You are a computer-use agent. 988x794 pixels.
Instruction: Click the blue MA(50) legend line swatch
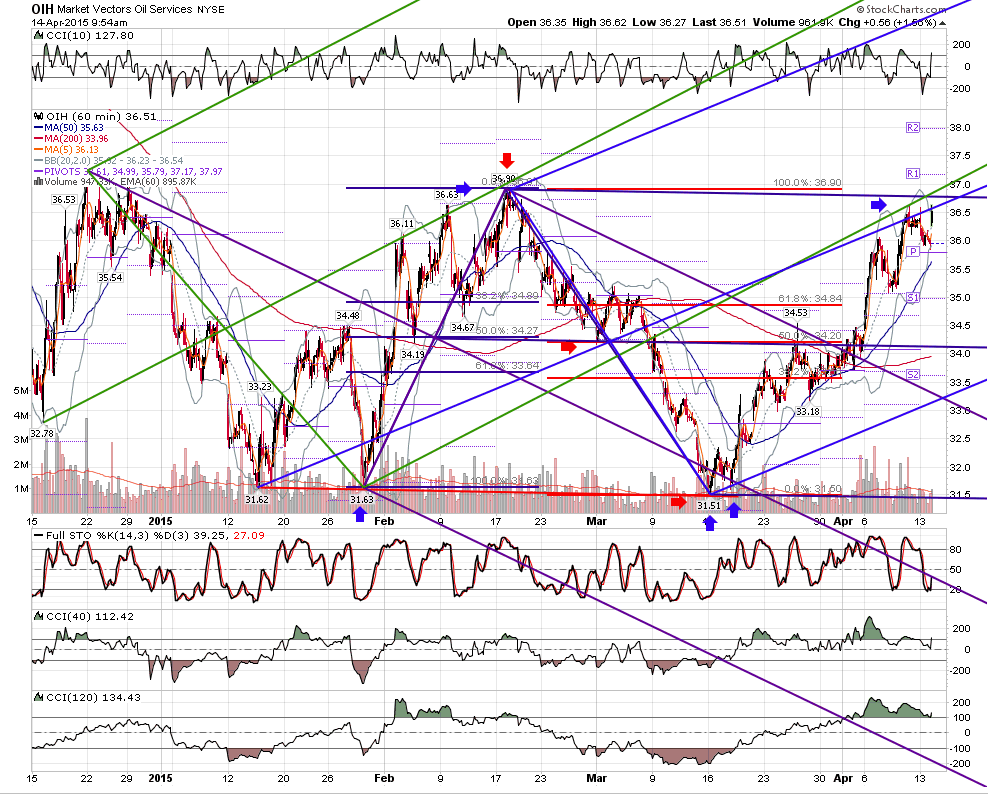coord(37,127)
